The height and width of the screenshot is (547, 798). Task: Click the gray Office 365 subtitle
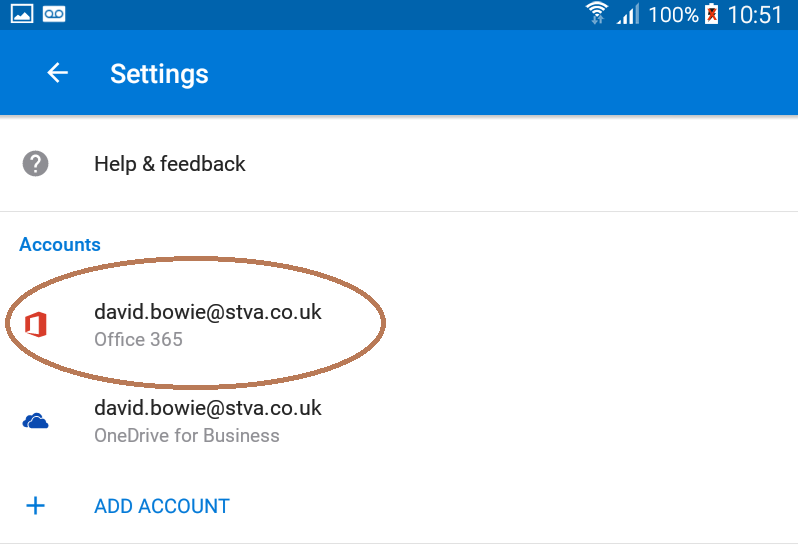click(x=138, y=340)
